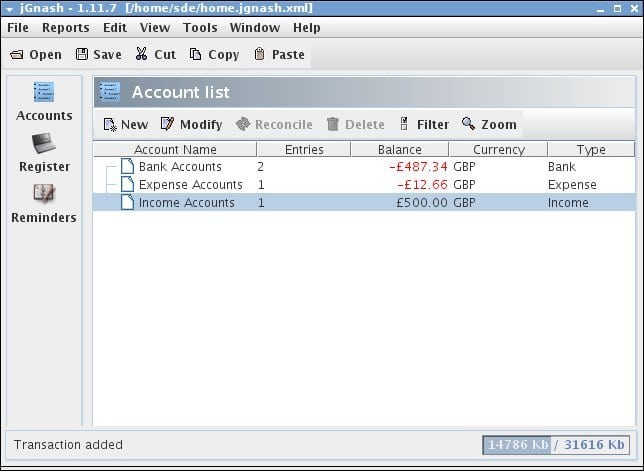Click the Account list panel title
The width and height of the screenshot is (644, 471).
pyautogui.click(x=180, y=92)
